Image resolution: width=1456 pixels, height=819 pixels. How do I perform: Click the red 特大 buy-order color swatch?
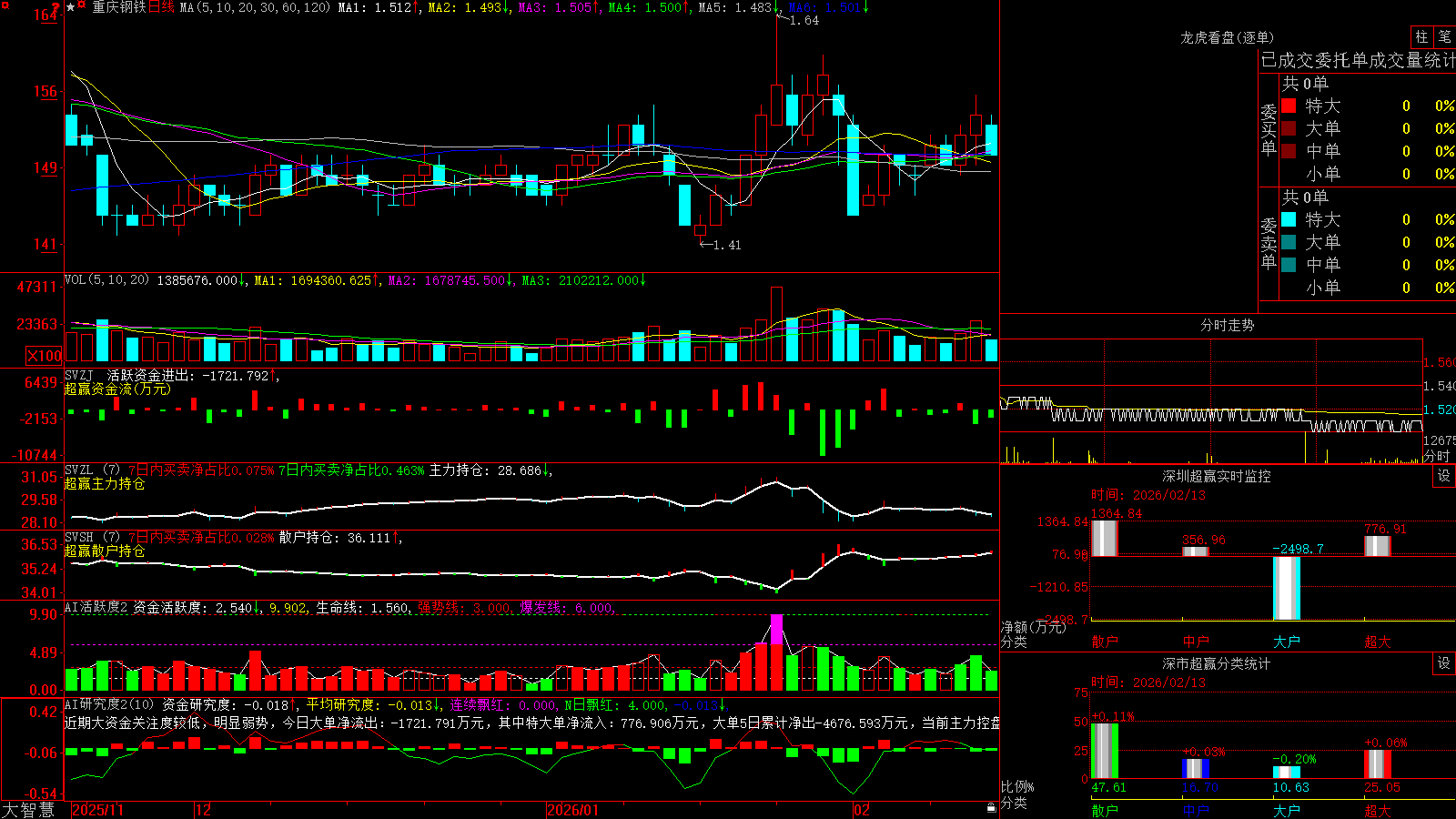pyautogui.click(x=1289, y=106)
